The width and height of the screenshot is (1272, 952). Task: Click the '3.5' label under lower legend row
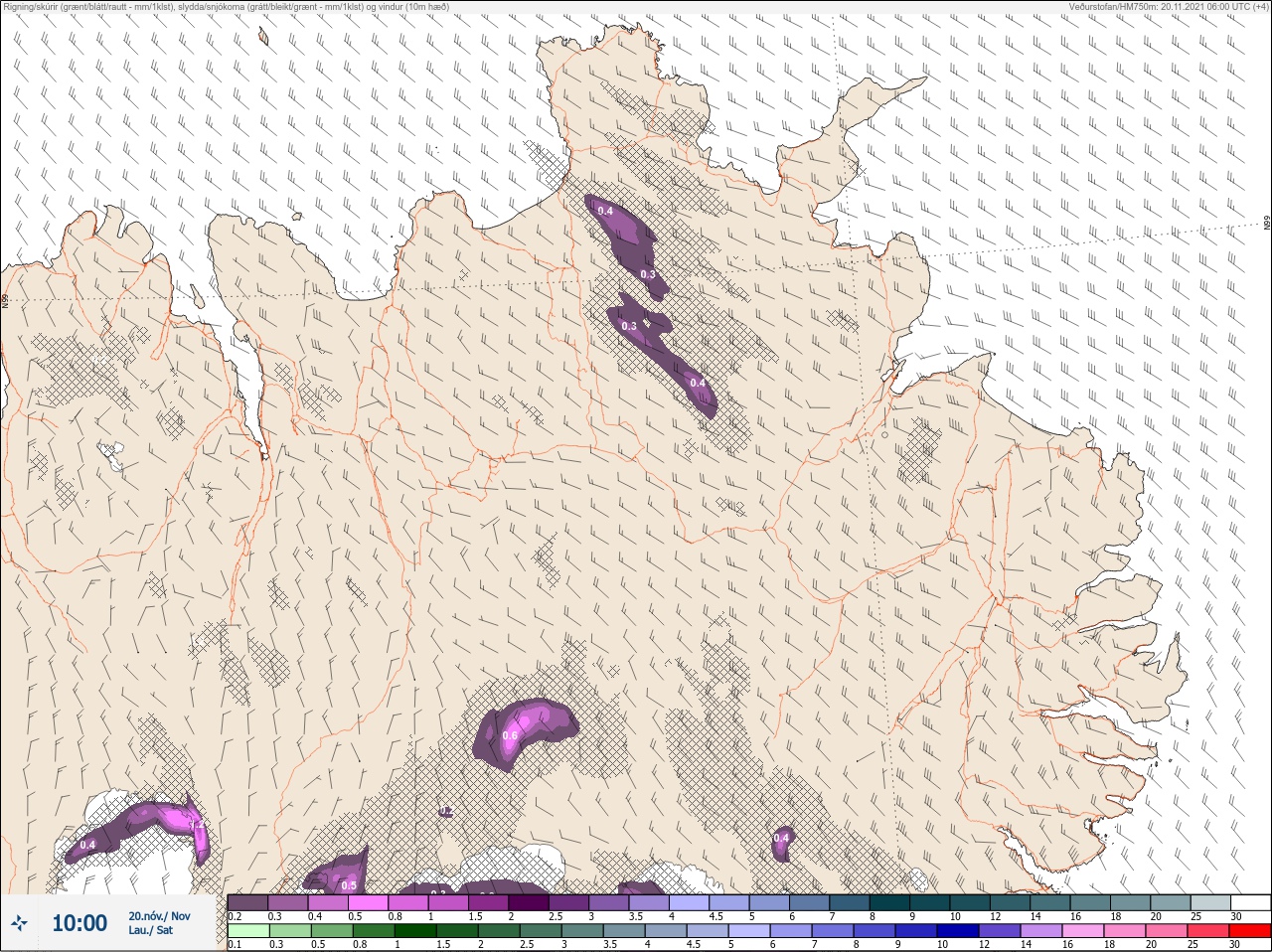(x=608, y=944)
